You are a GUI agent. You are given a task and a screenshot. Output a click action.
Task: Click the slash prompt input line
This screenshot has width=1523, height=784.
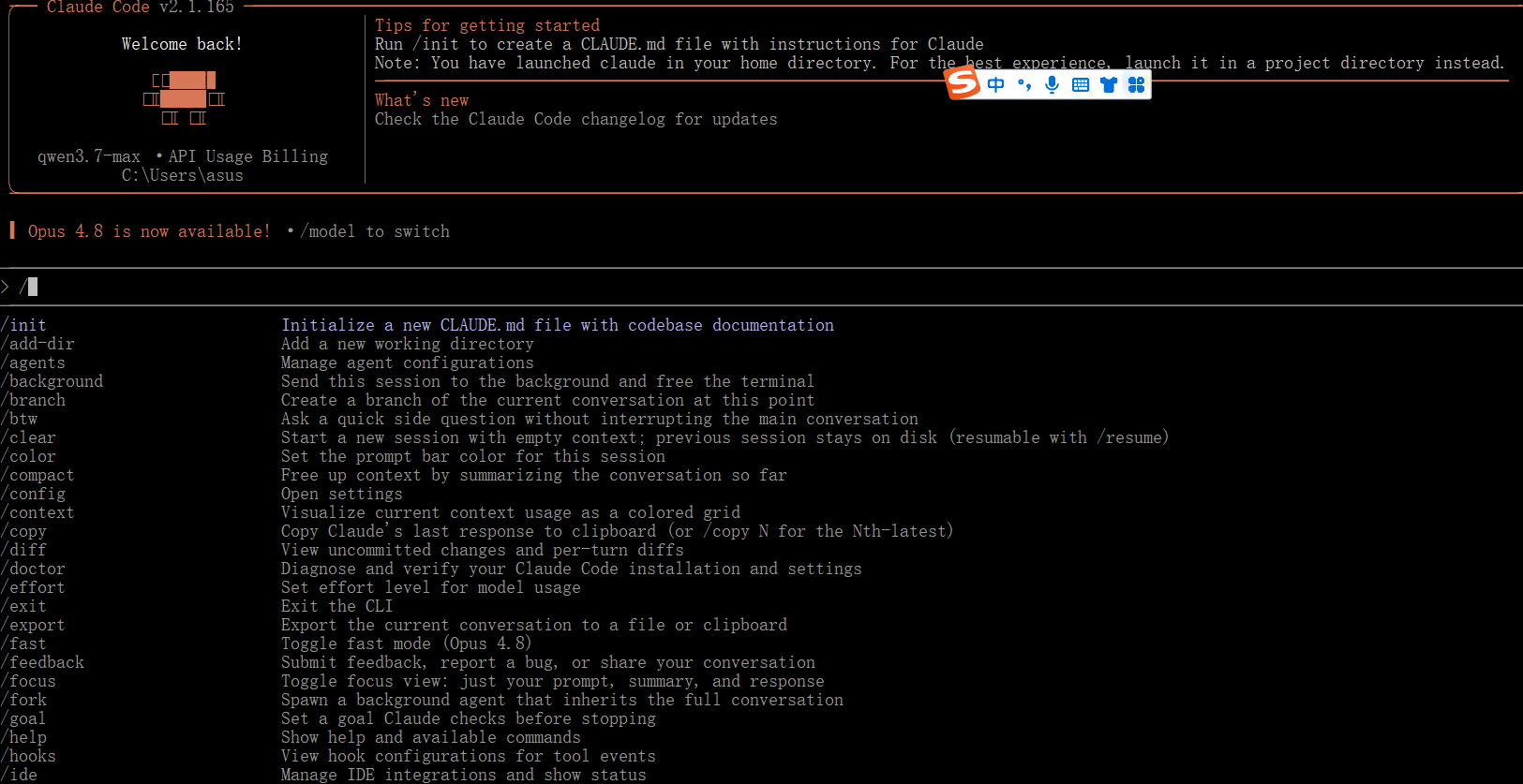click(761, 287)
